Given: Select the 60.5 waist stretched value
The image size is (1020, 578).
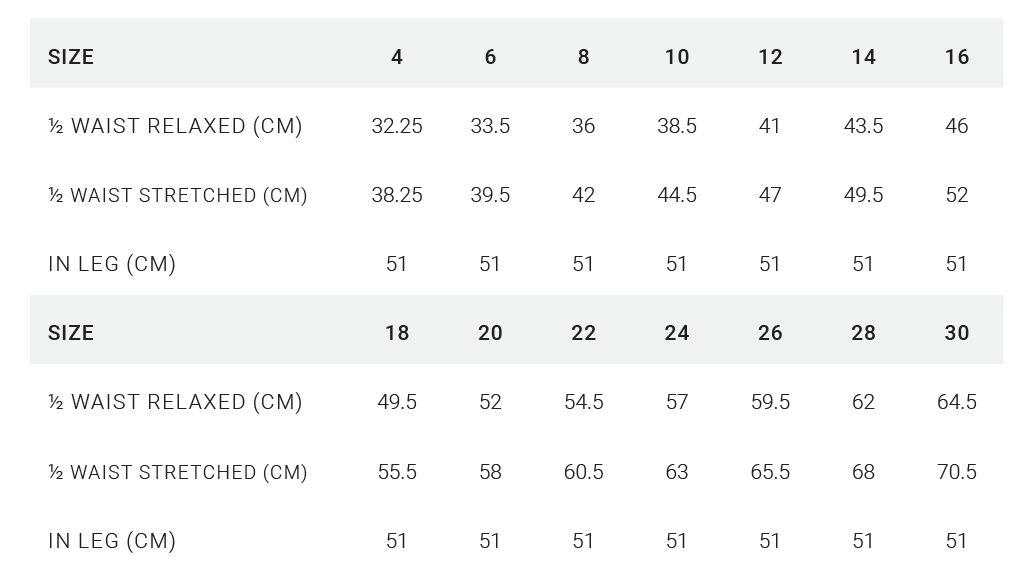Looking at the screenshot, I should tap(584, 472).
